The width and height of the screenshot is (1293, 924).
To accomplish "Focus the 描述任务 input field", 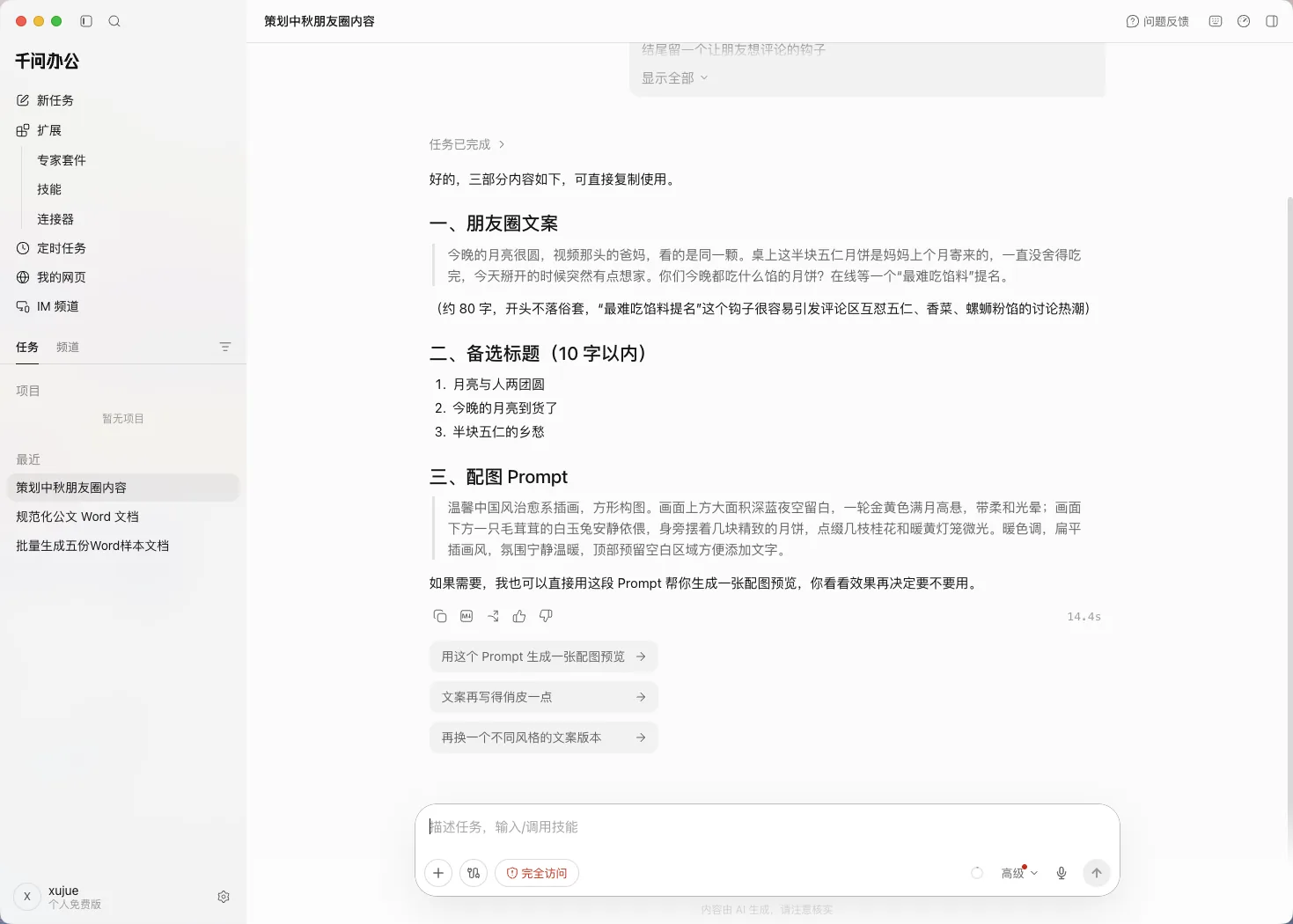I will (x=768, y=827).
